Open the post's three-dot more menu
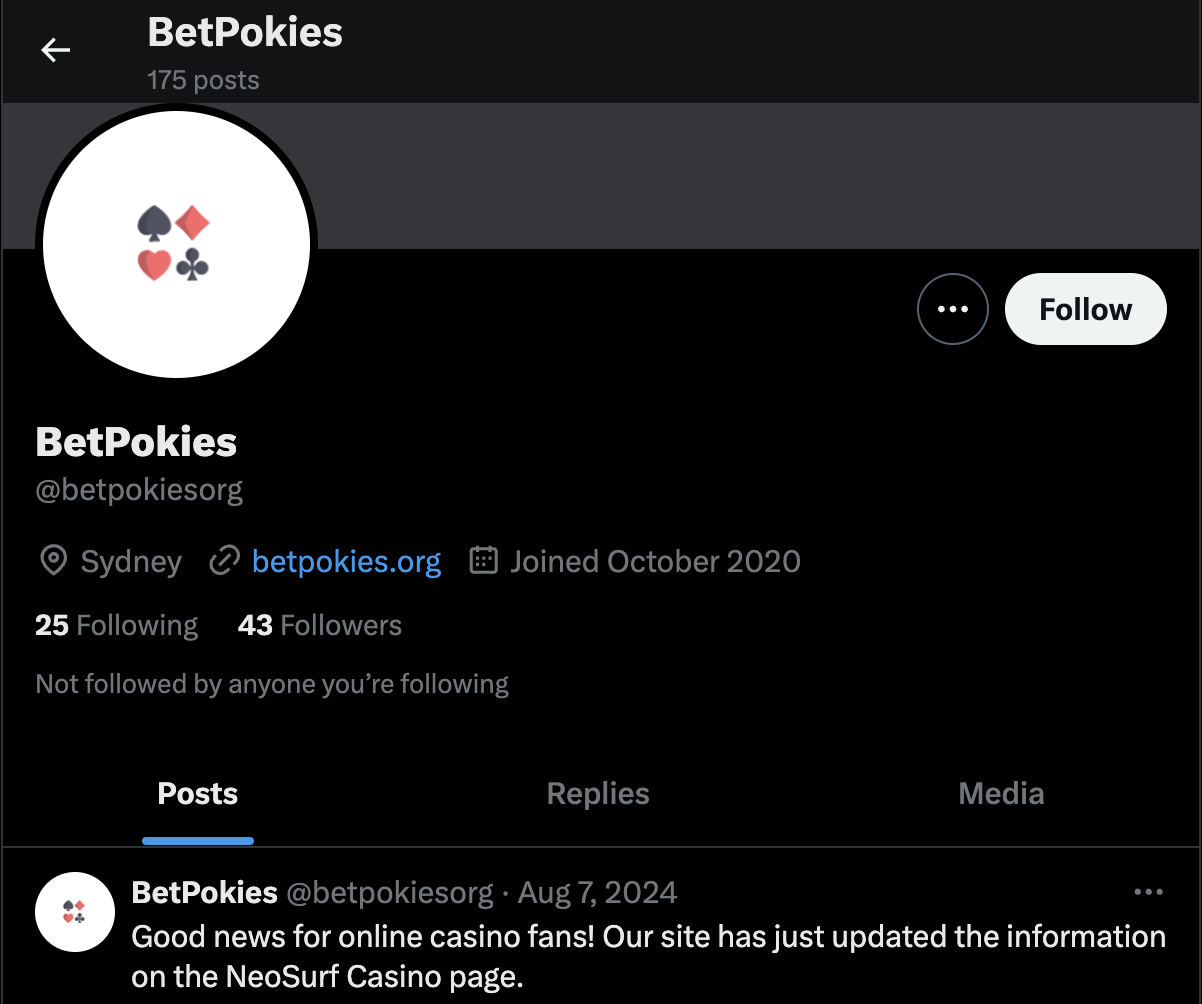Viewport: 1202px width, 1004px height. coord(1148,892)
